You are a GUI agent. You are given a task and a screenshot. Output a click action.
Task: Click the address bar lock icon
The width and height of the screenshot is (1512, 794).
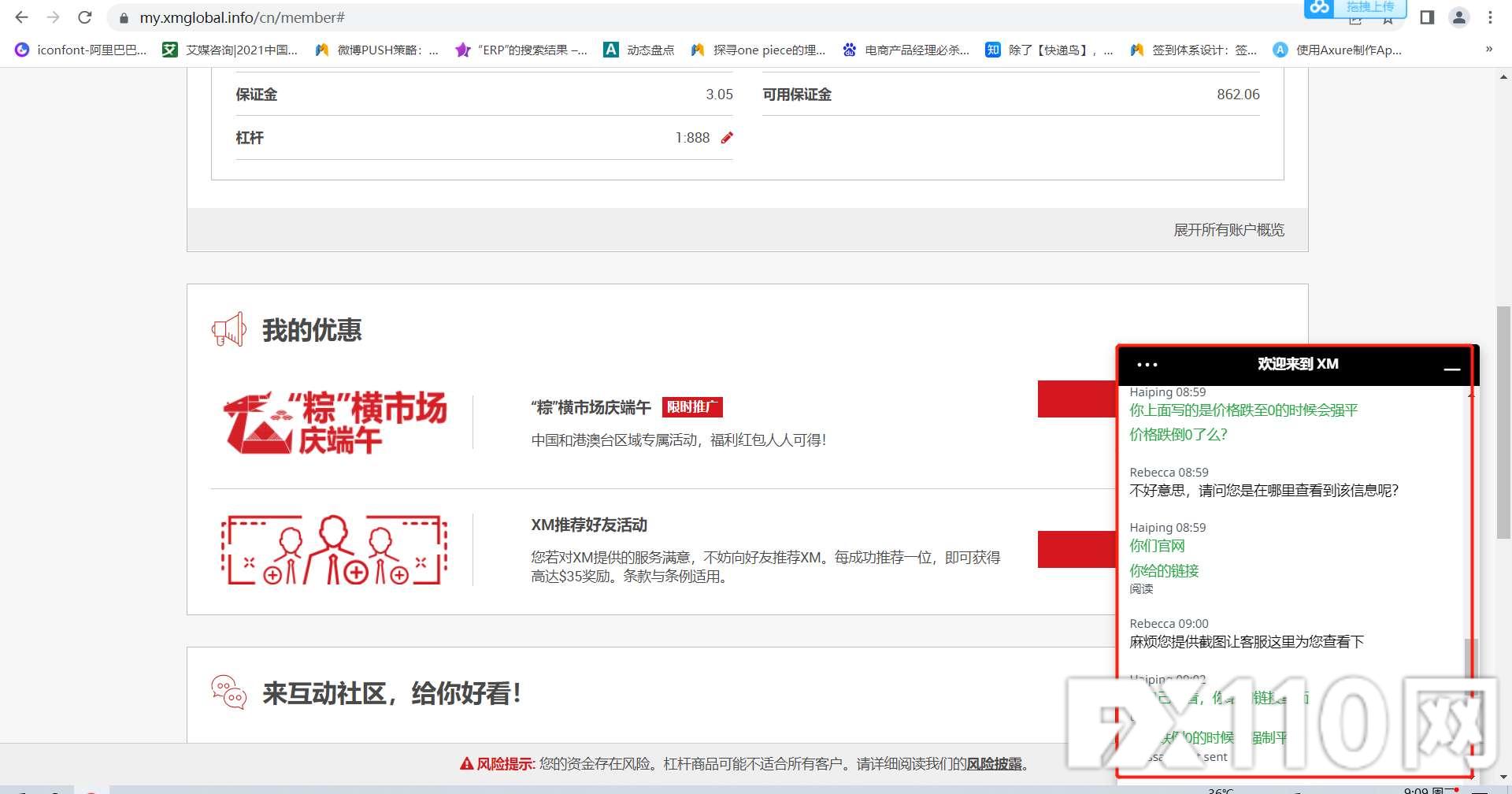(x=124, y=17)
